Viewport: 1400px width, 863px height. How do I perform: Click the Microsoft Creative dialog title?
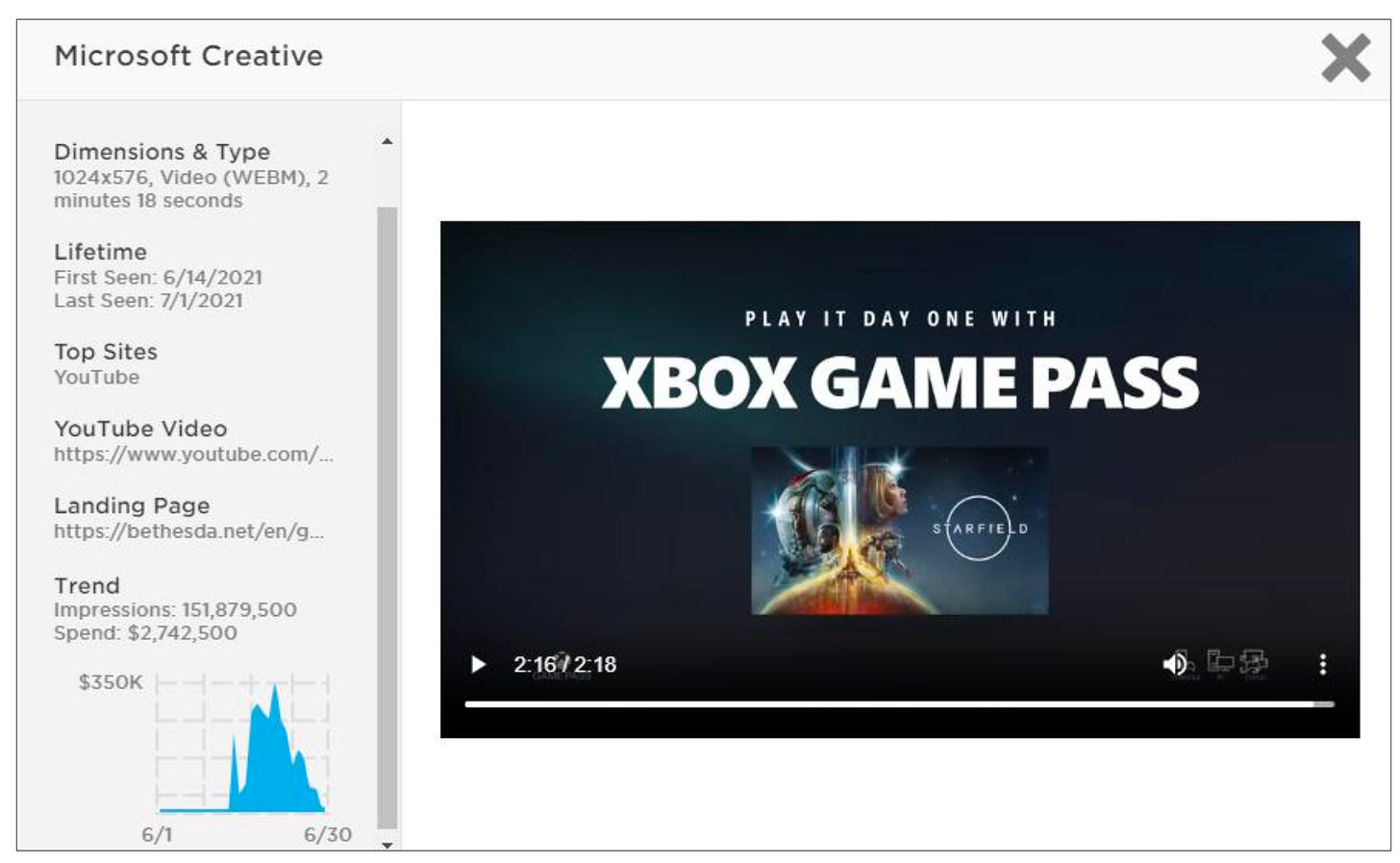188,56
